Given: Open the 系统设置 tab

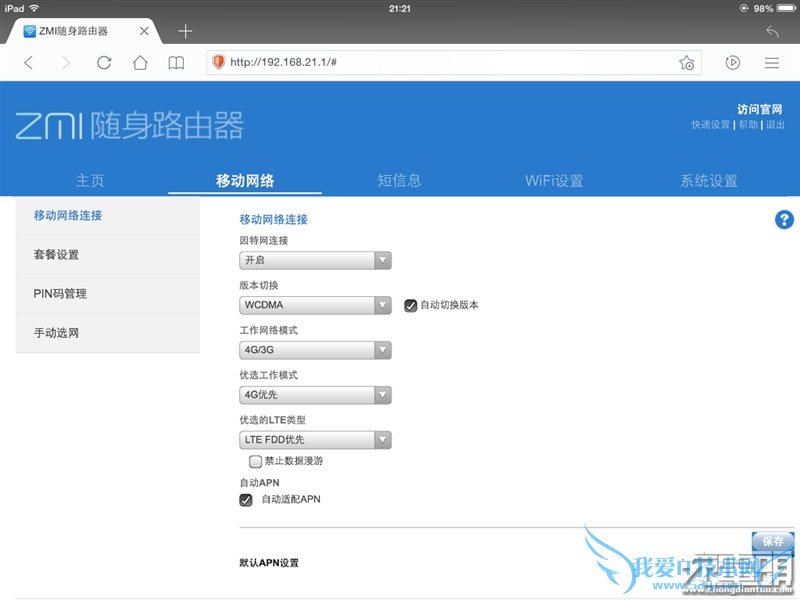Looking at the screenshot, I should [x=709, y=181].
